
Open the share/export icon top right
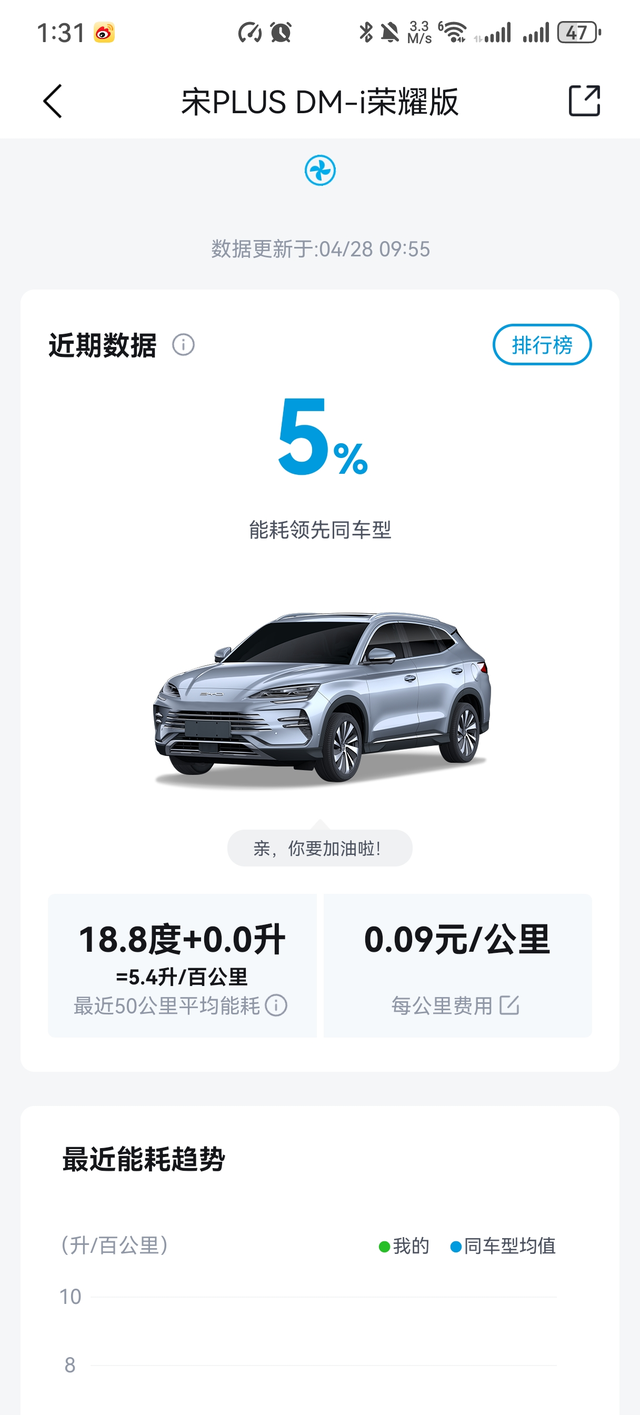(584, 101)
